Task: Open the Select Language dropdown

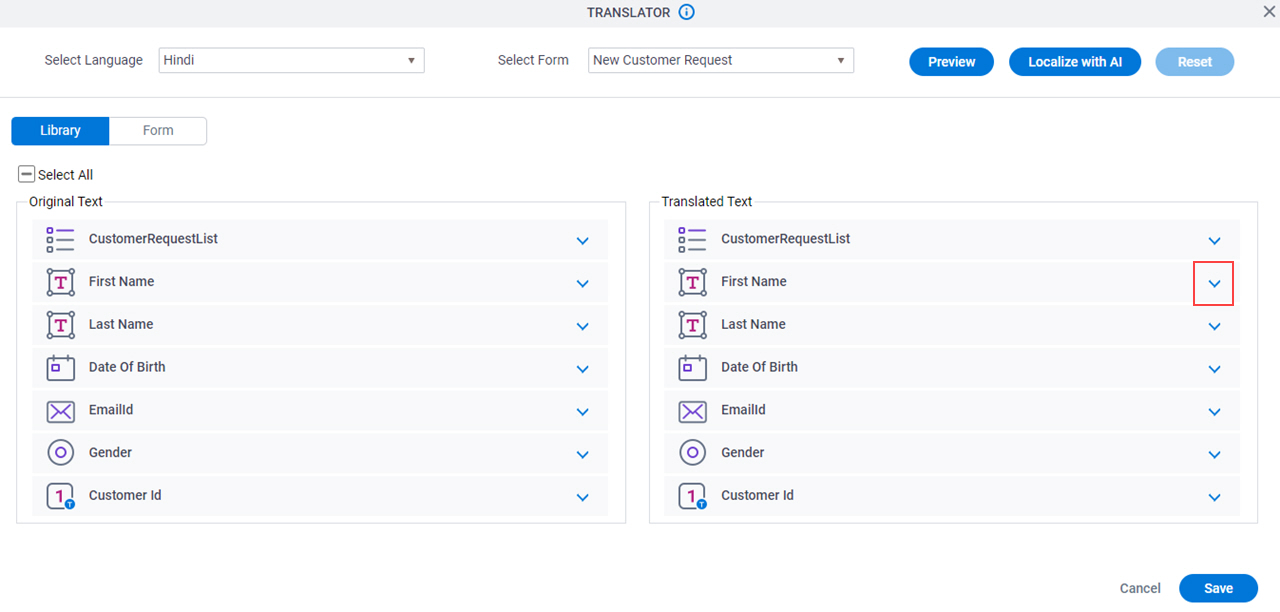Action: pos(292,60)
